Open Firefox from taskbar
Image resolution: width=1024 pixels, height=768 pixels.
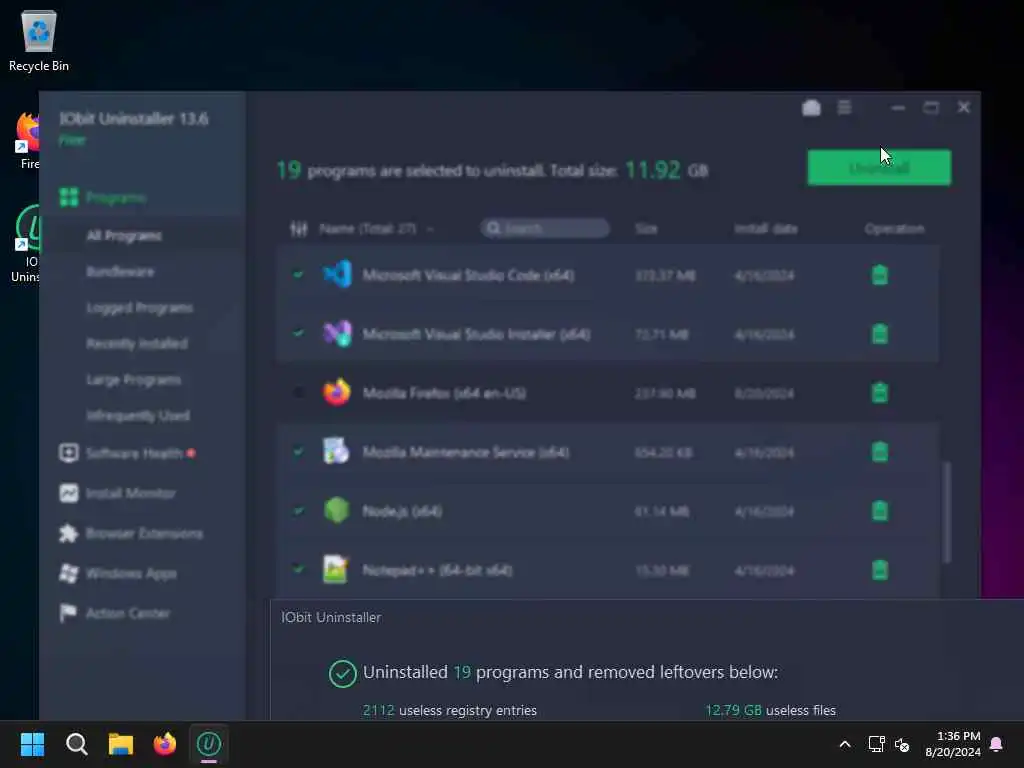coord(165,744)
